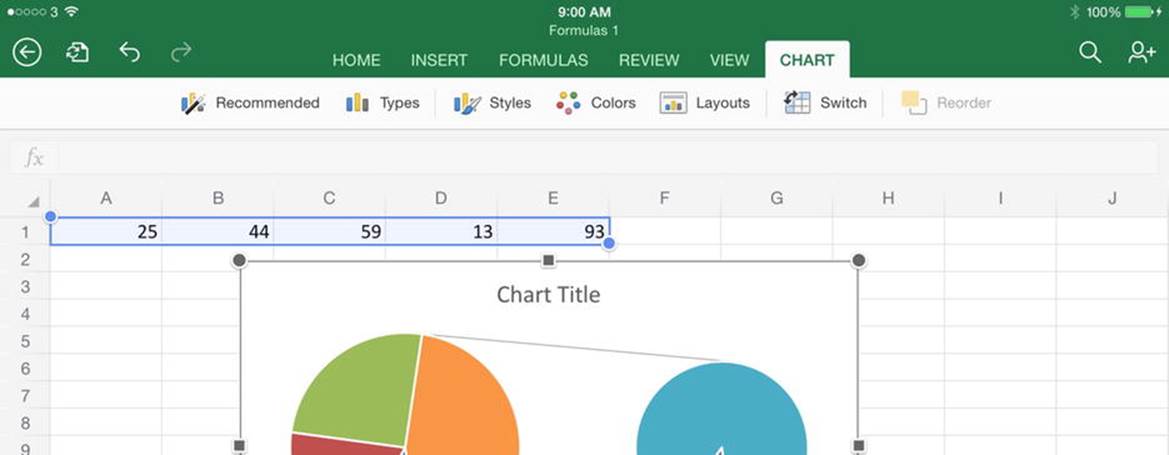Tap the fx function icon
The image size is (1169, 455).
tap(34, 157)
